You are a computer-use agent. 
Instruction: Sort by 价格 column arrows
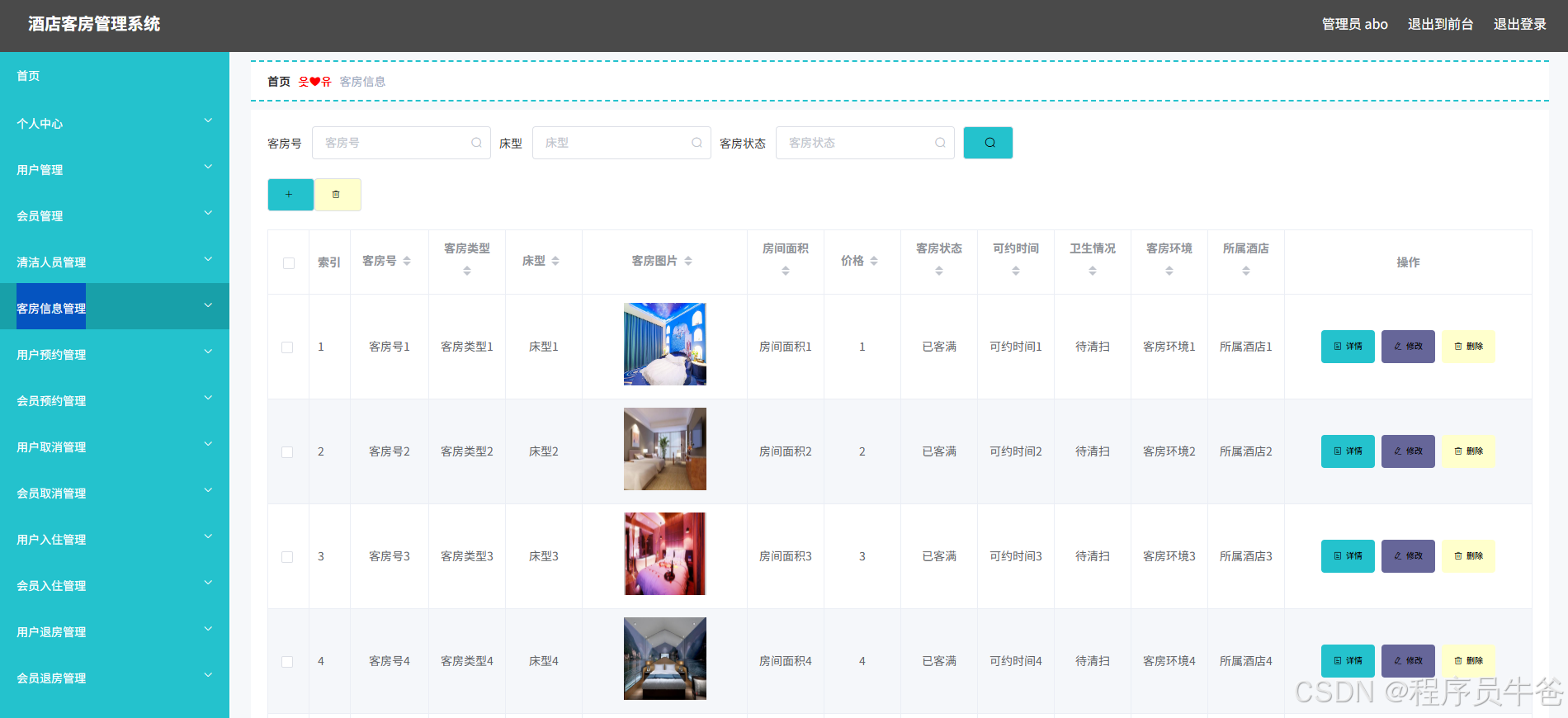point(874,261)
